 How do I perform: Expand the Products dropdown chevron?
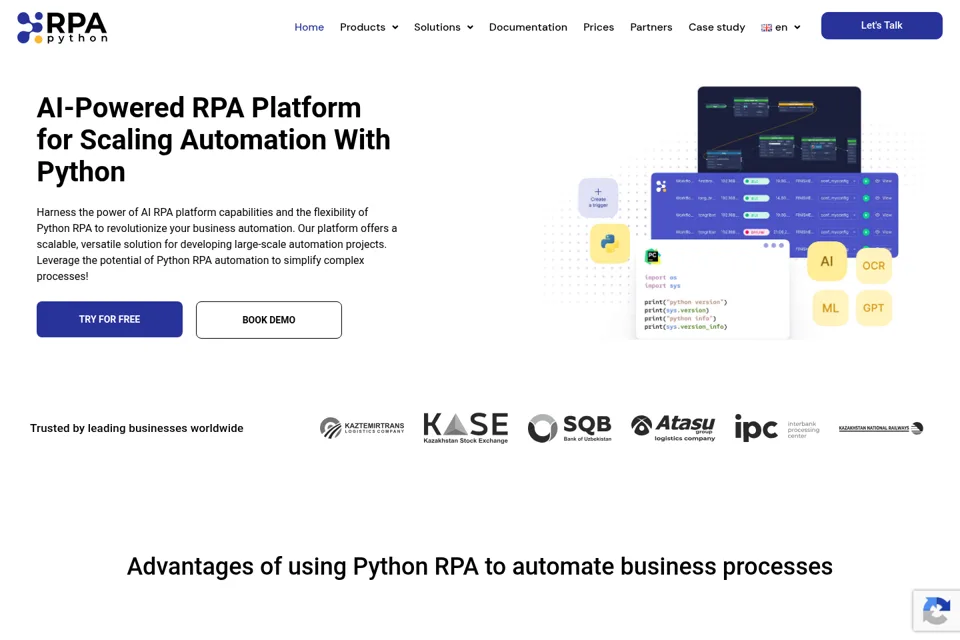[x=395, y=27]
